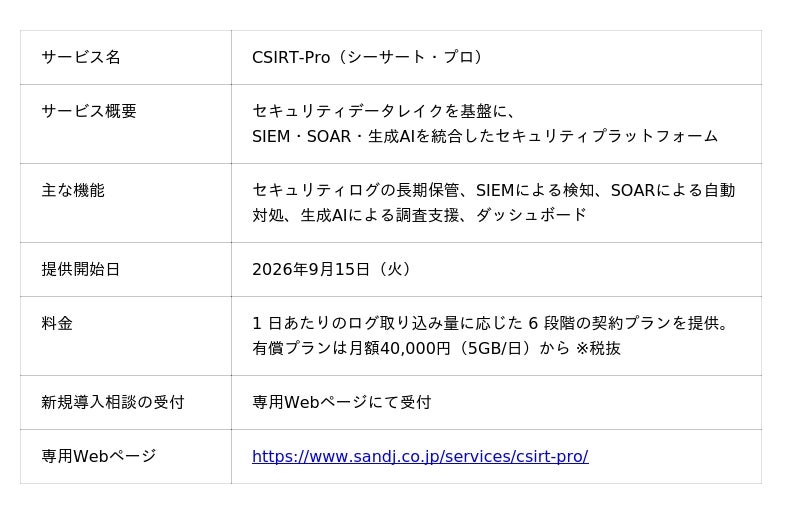
Task: Click the ※税抜 note text
Action: click(598, 349)
